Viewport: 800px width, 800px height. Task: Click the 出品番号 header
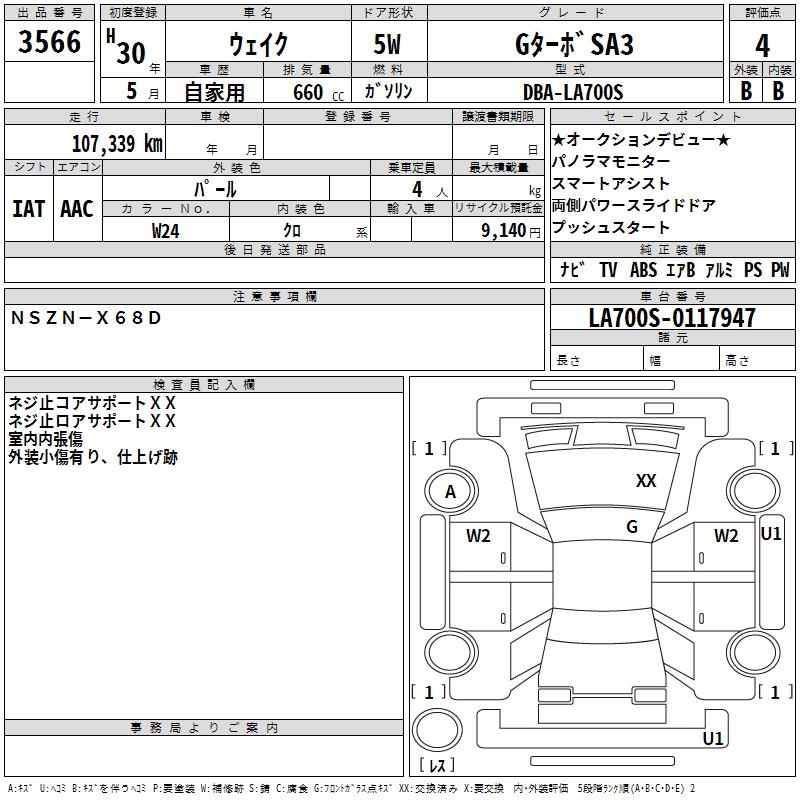(49, 12)
